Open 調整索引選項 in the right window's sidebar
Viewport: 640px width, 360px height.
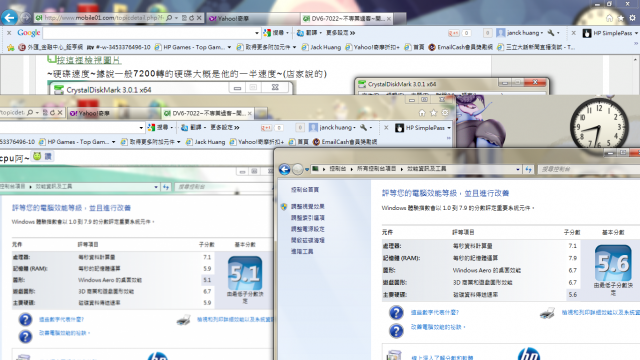coord(307,218)
